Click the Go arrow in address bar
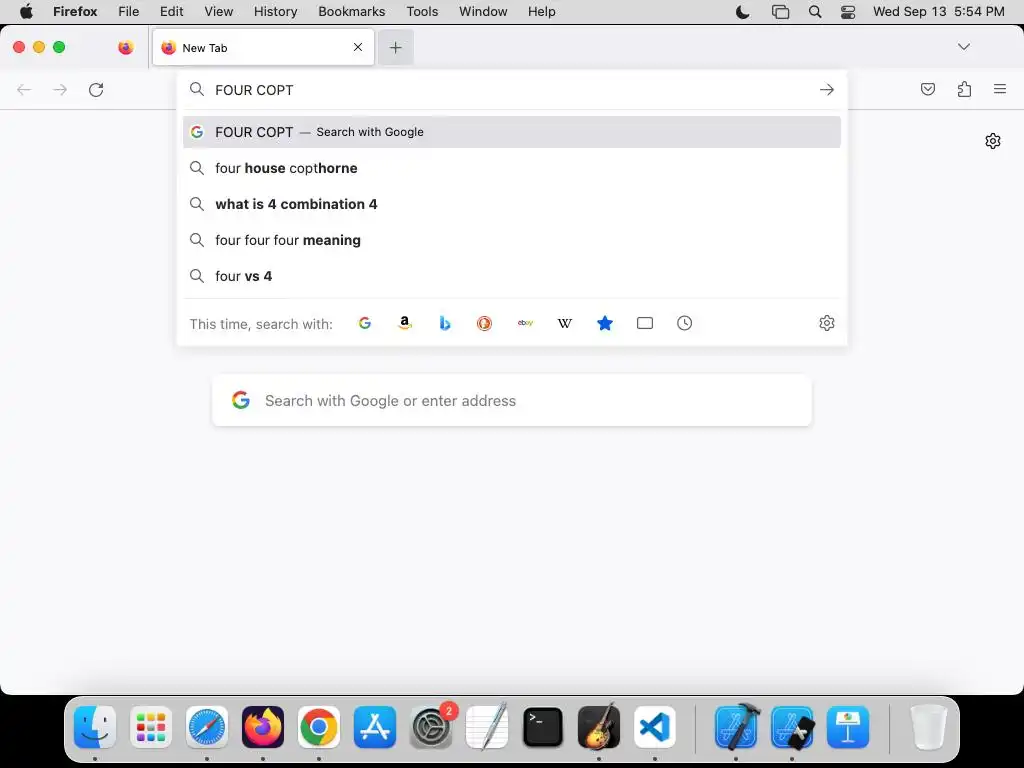Image resolution: width=1024 pixels, height=768 pixels. coord(827,89)
